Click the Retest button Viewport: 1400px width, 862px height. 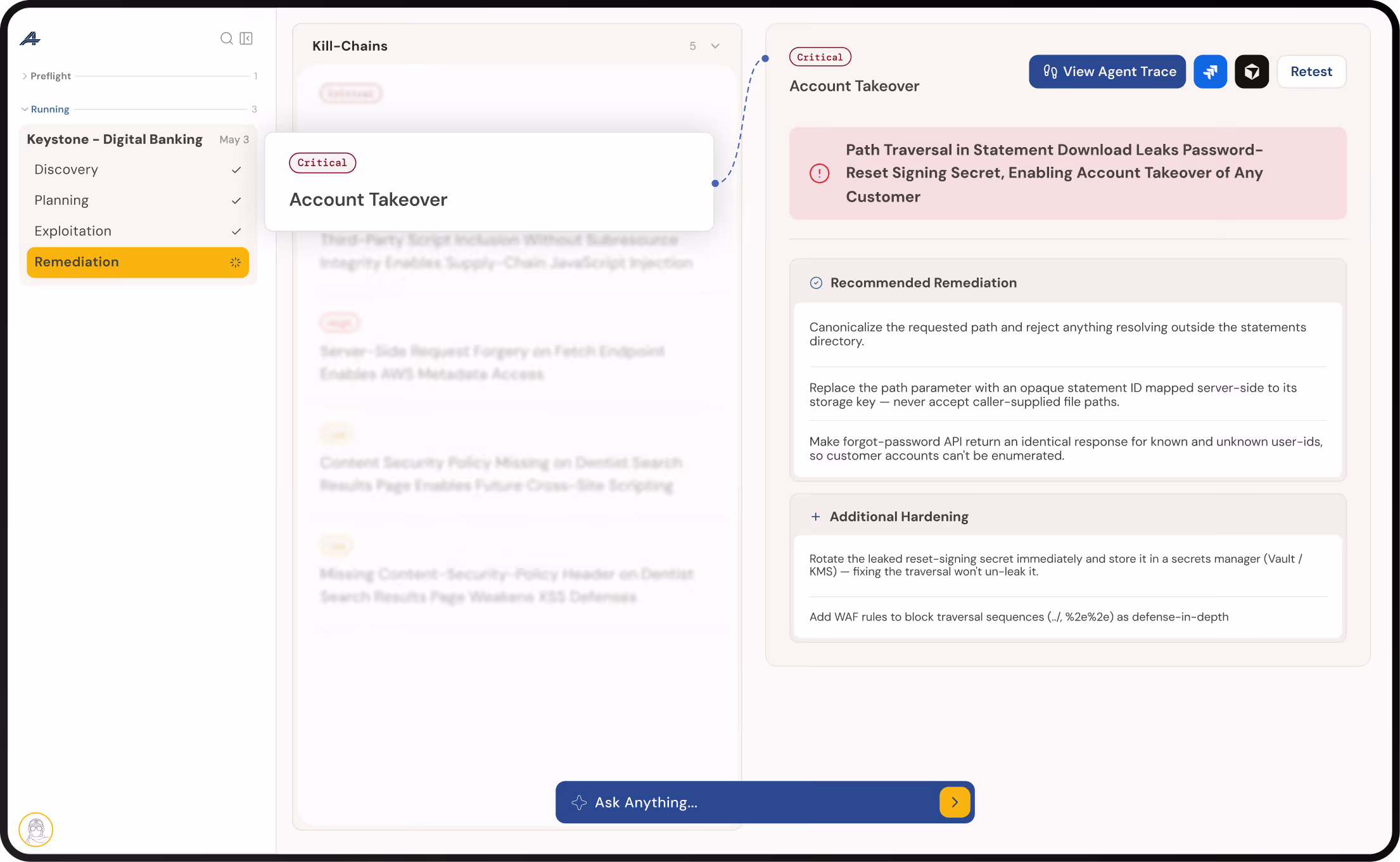1311,72
